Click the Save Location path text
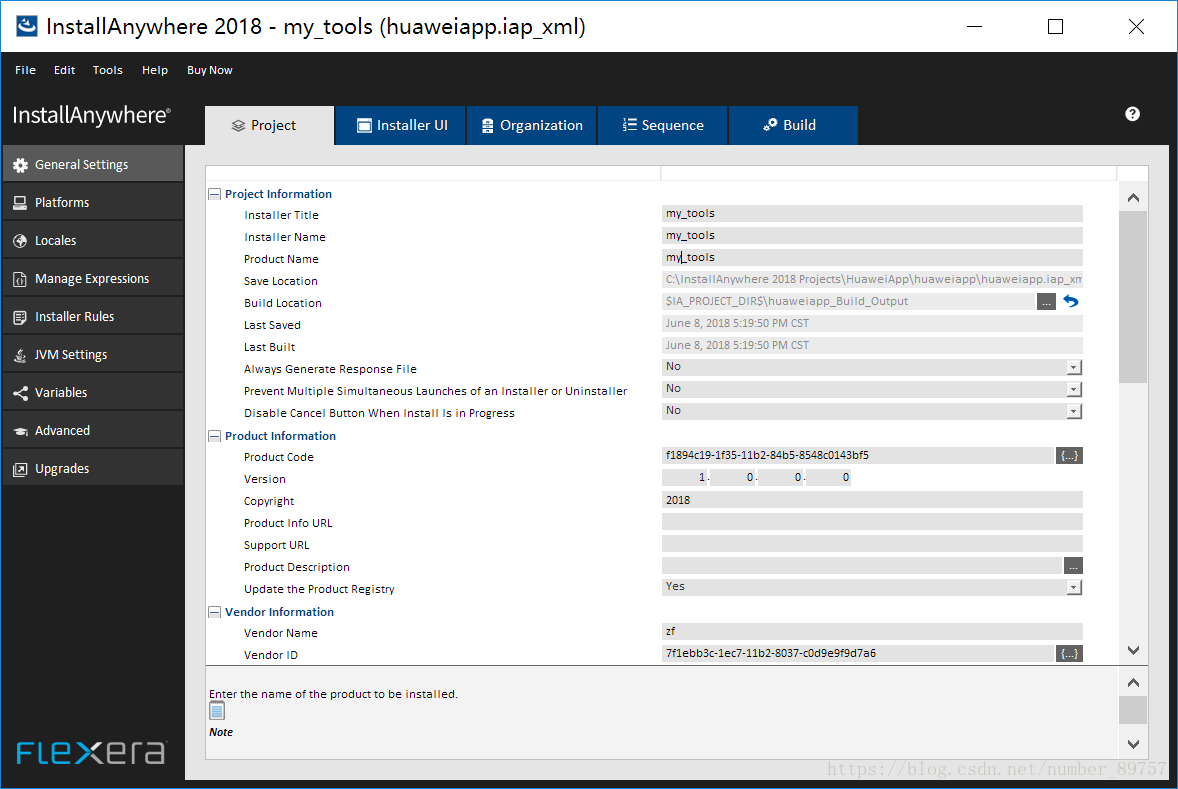This screenshot has width=1178, height=789. (873, 280)
